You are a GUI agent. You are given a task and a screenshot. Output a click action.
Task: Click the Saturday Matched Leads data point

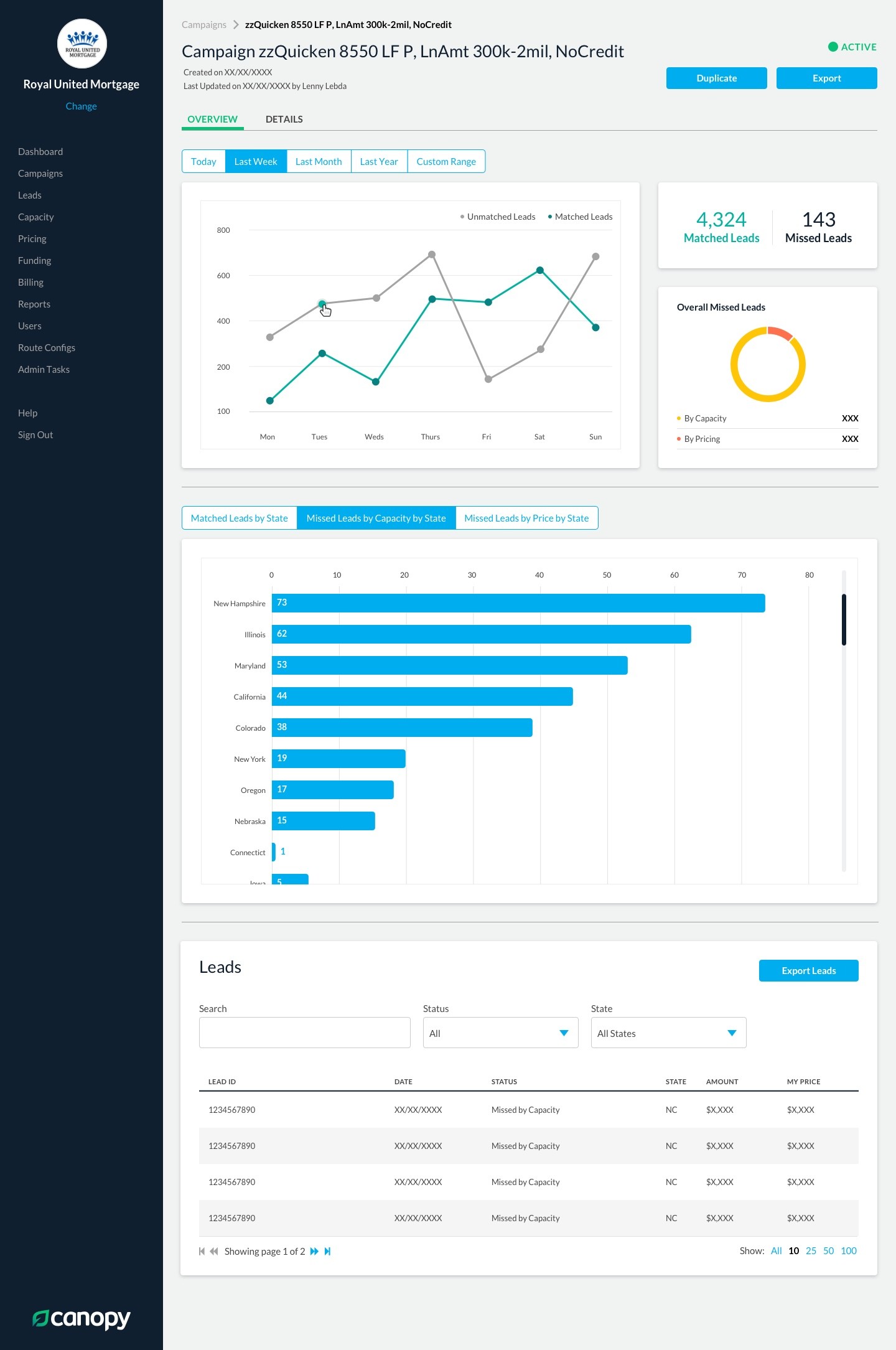[x=540, y=270]
